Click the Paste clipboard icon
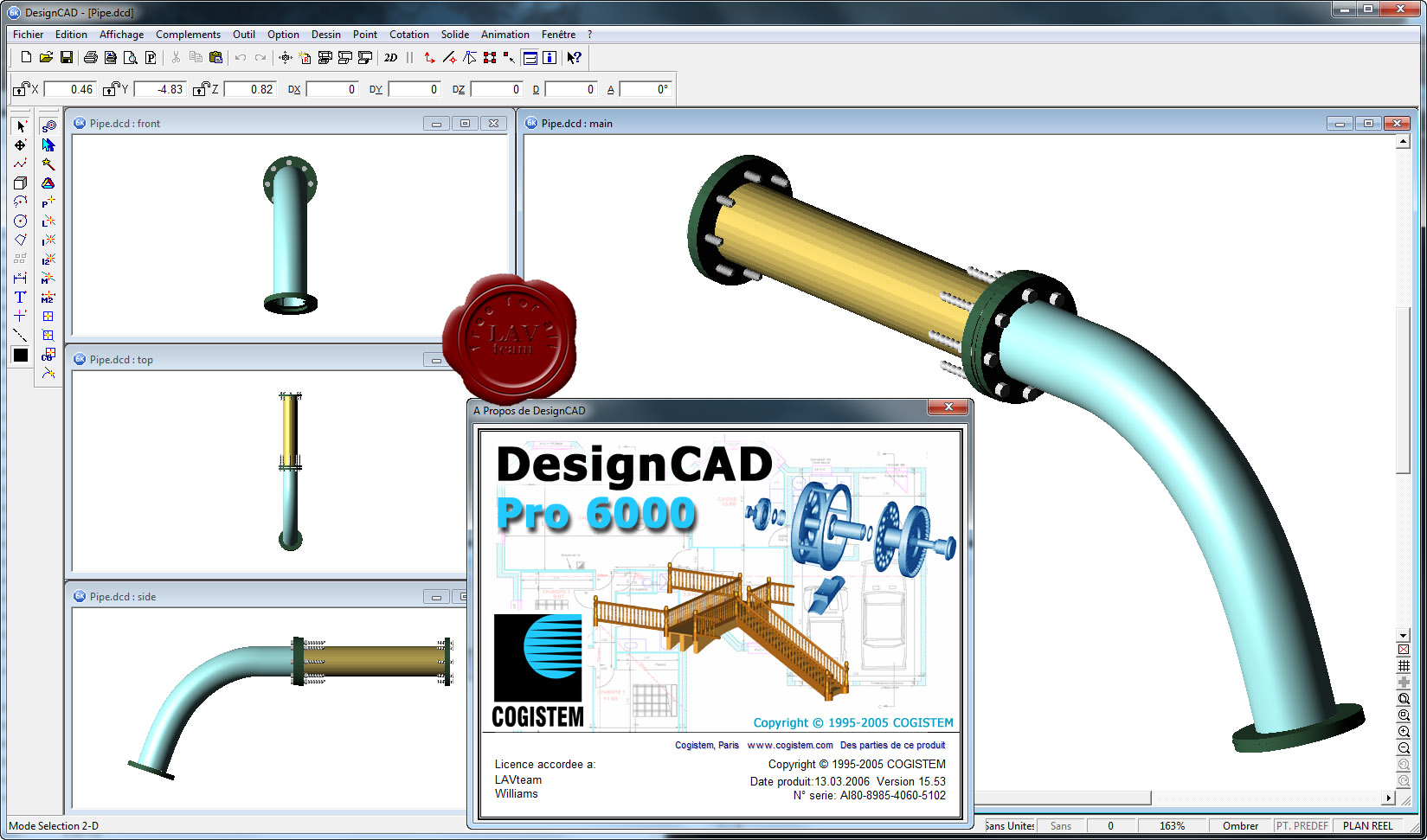1427x840 pixels. tap(215, 57)
